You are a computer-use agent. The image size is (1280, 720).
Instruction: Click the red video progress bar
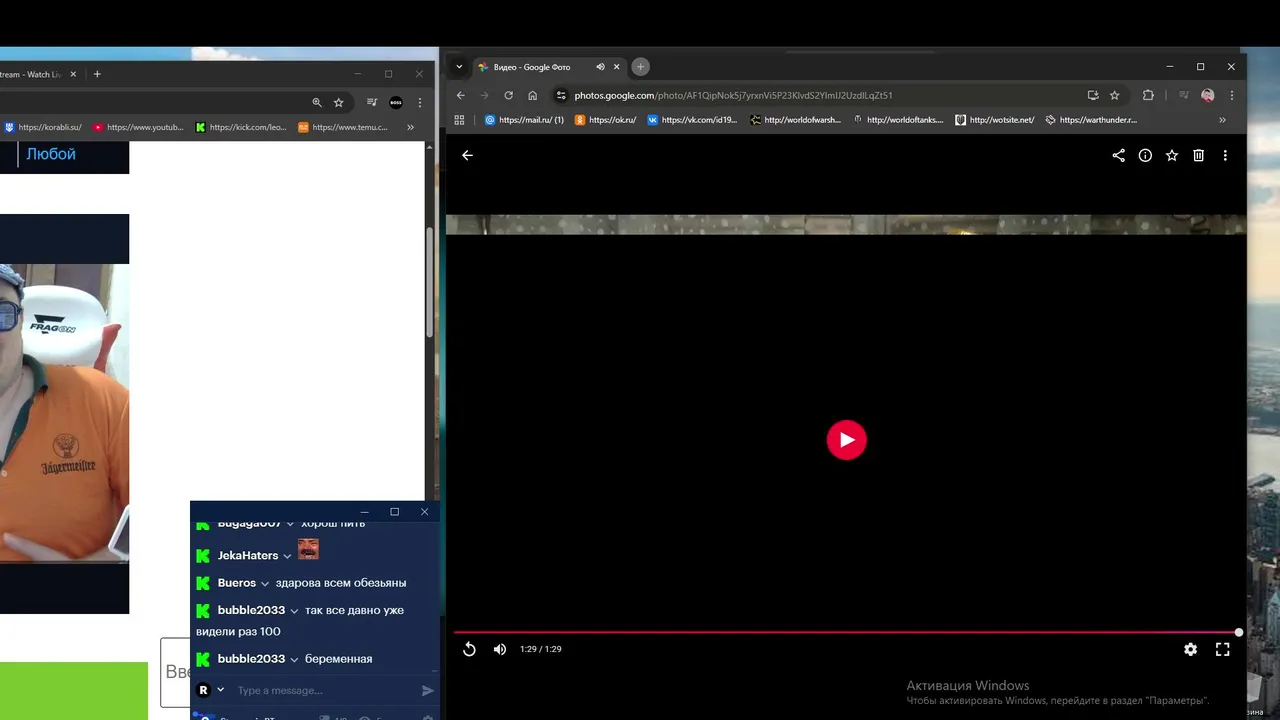(x=846, y=632)
